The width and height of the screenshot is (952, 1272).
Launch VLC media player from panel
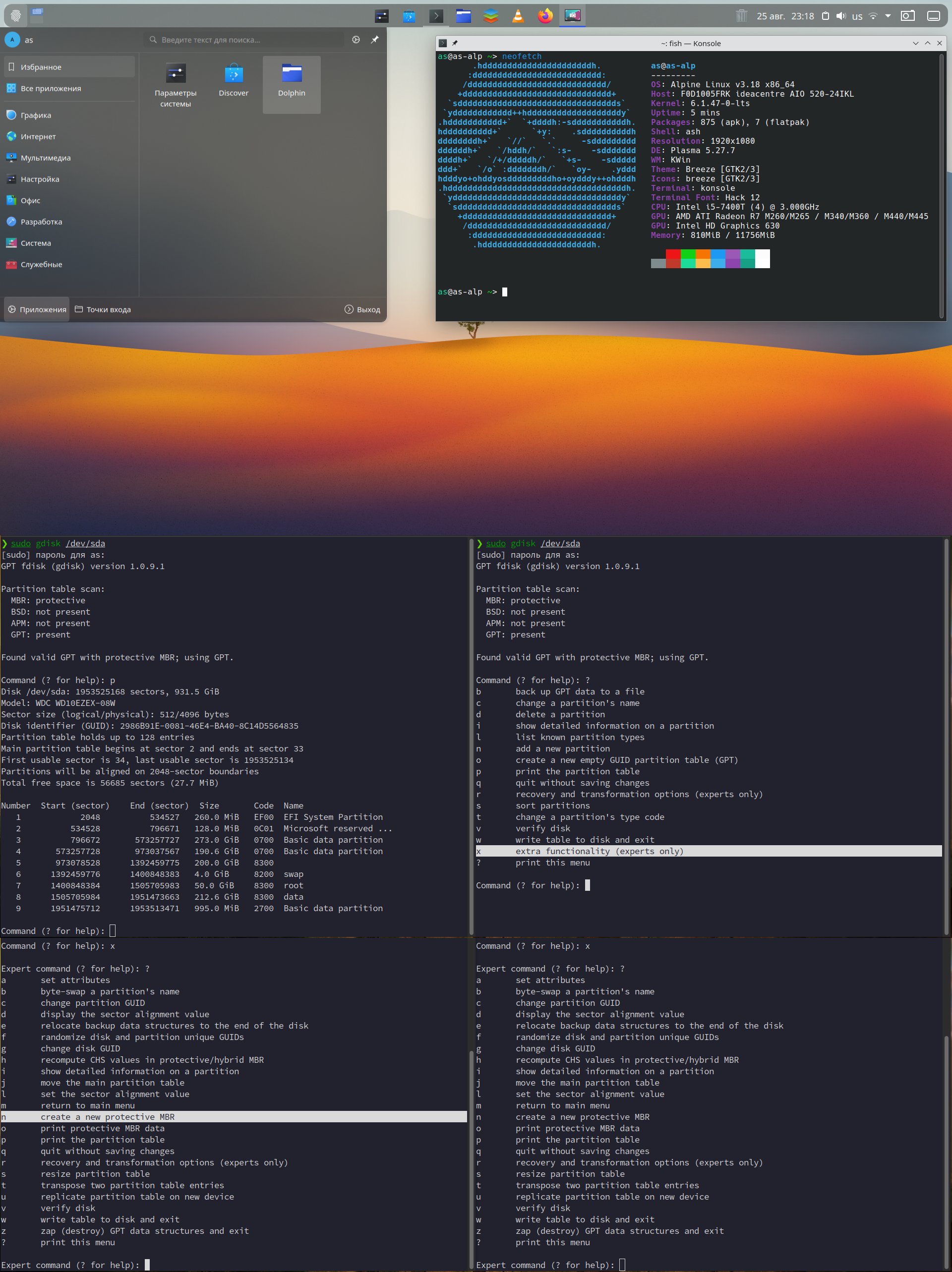coord(518,15)
